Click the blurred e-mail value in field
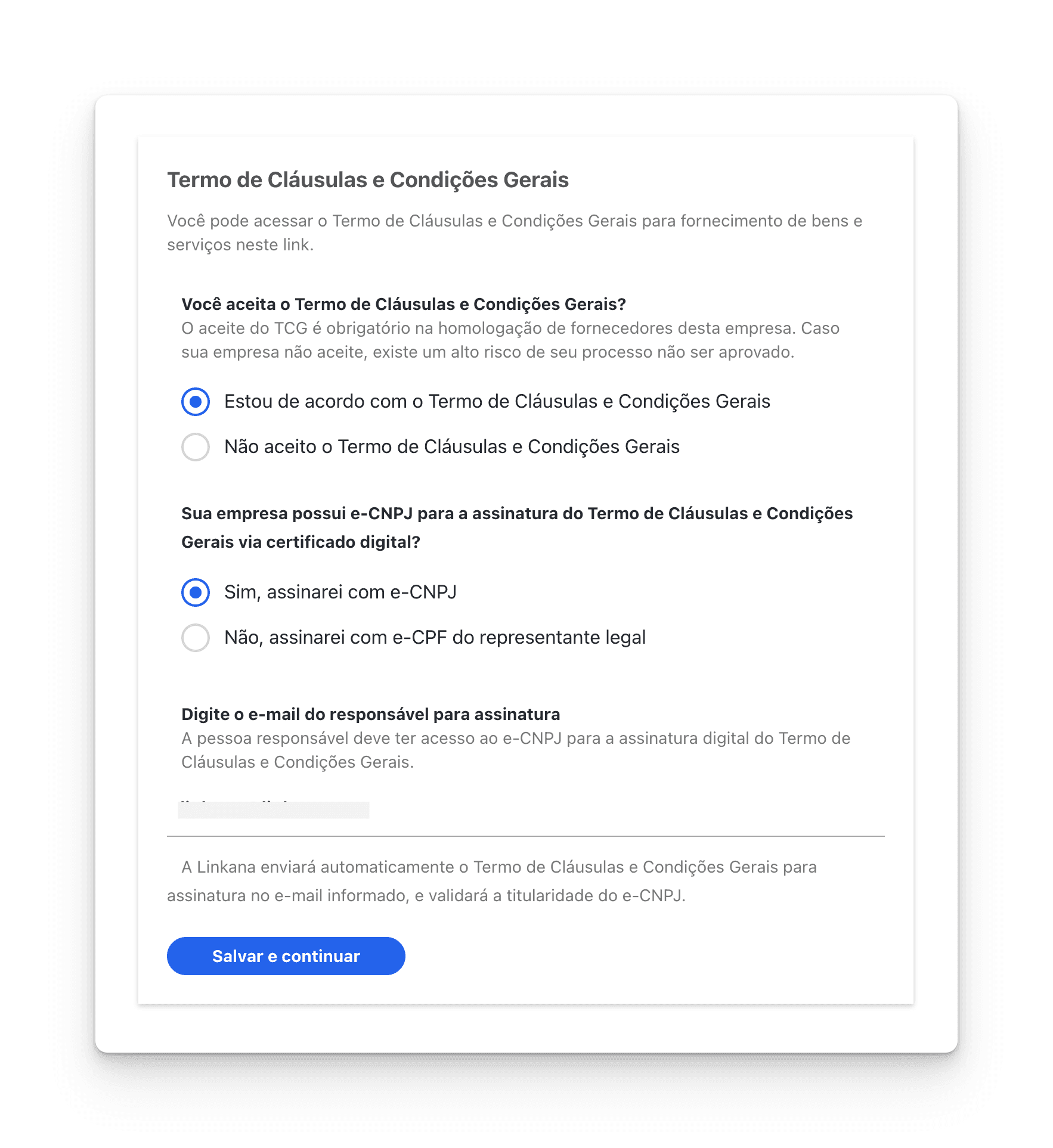 tap(274, 810)
